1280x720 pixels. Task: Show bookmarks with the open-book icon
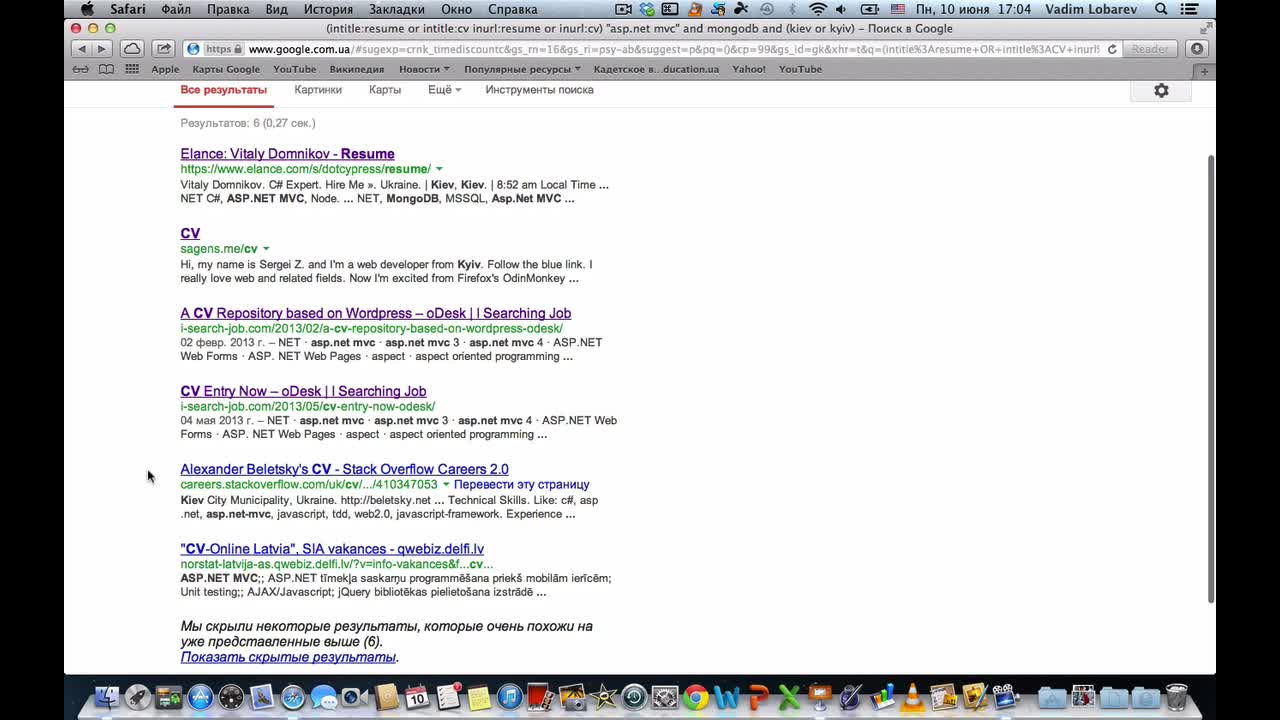point(106,69)
